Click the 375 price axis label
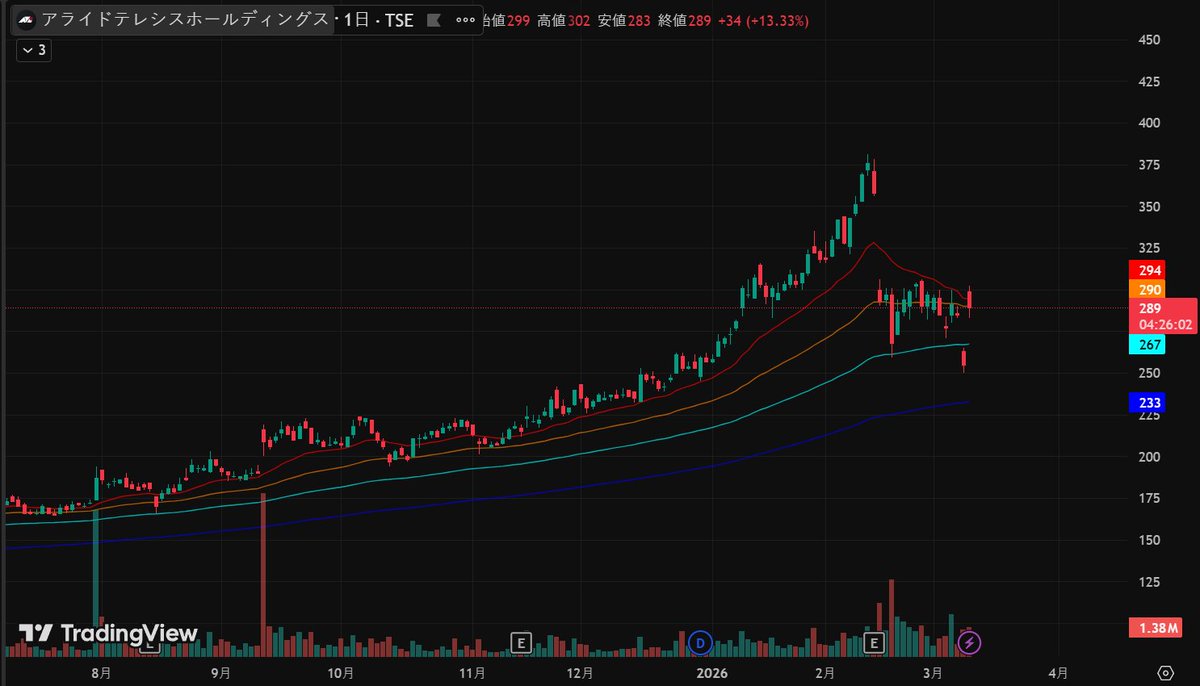1200x686 pixels. [1149, 165]
